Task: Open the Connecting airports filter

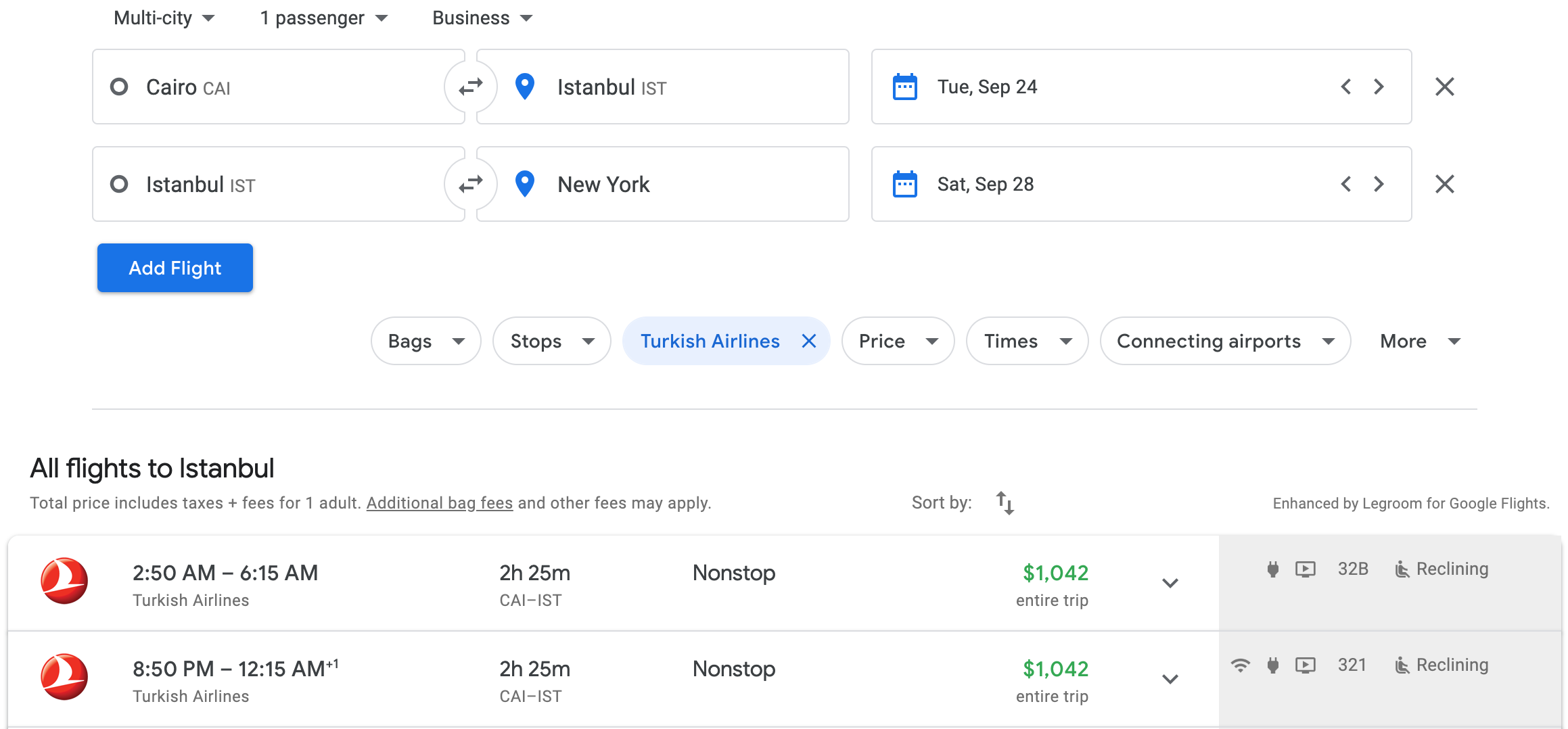Action: coord(1224,341)
